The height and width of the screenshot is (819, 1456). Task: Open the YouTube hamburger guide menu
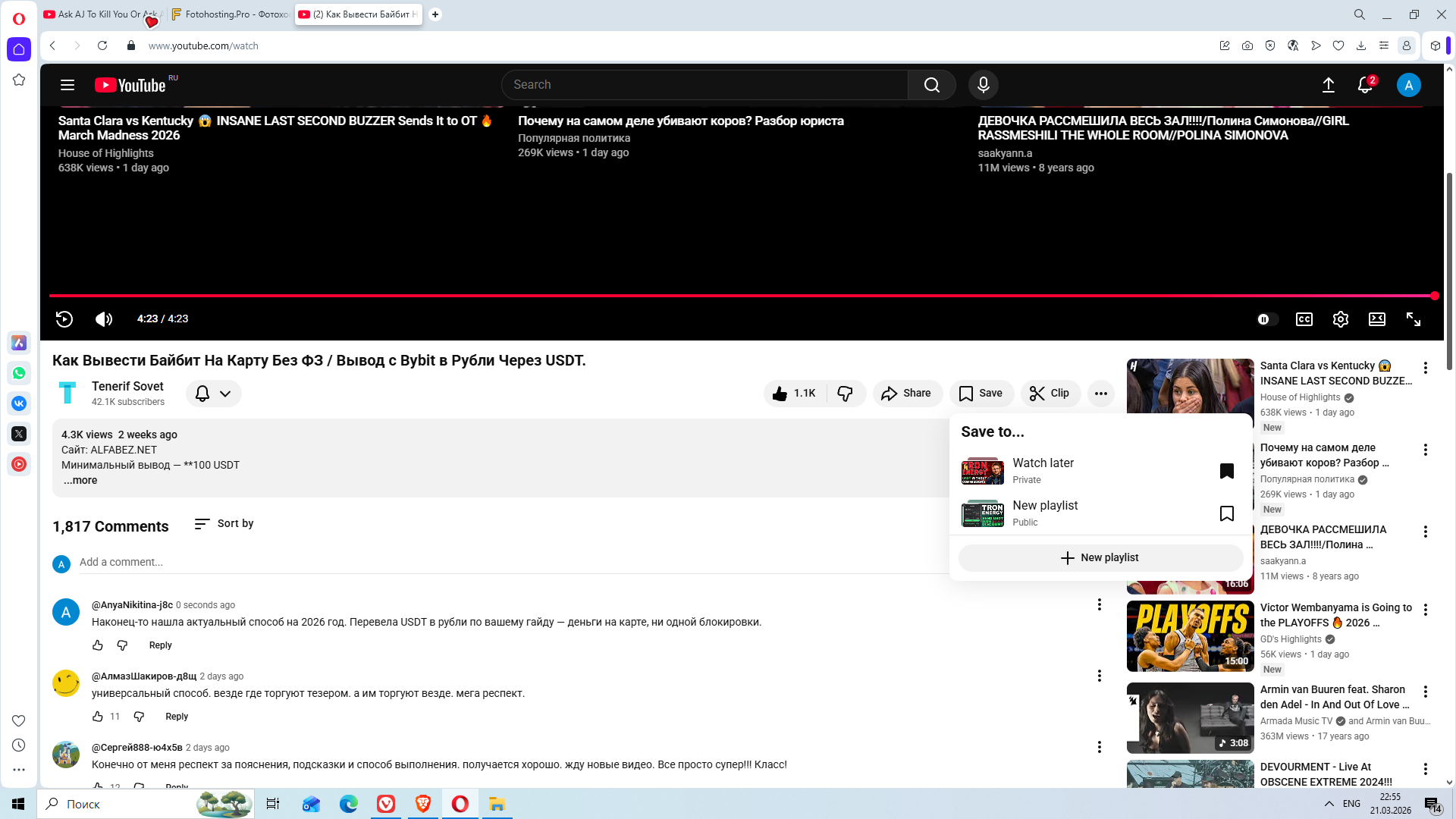click(x=67, y=85)
